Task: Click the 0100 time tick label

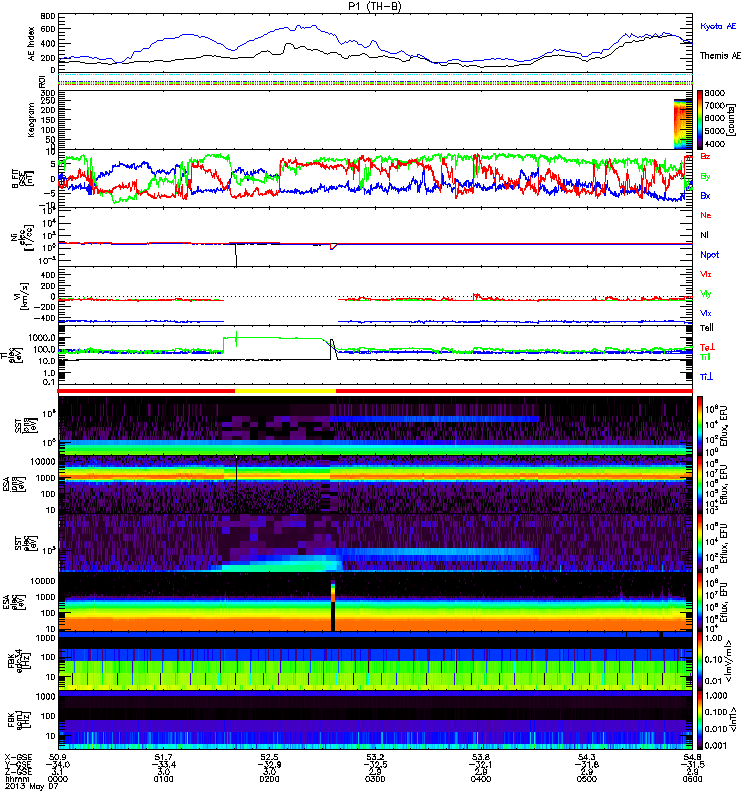Action: click(163, 779)
